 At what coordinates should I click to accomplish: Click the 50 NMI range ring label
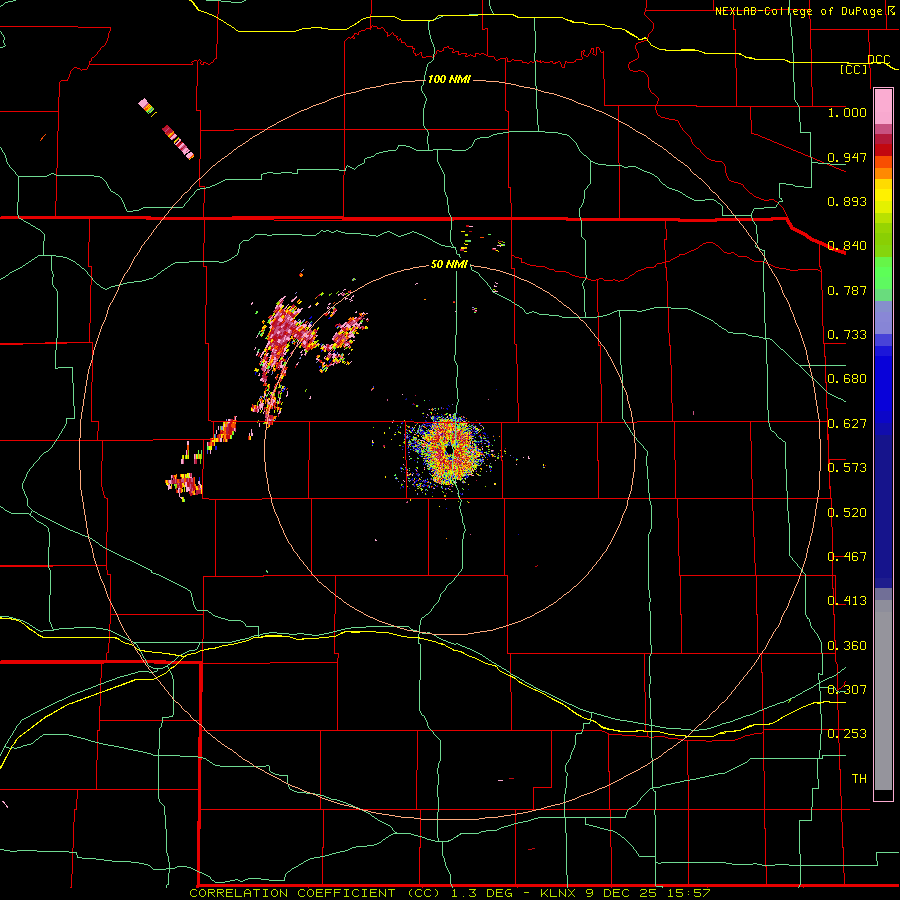coord(449,264)
